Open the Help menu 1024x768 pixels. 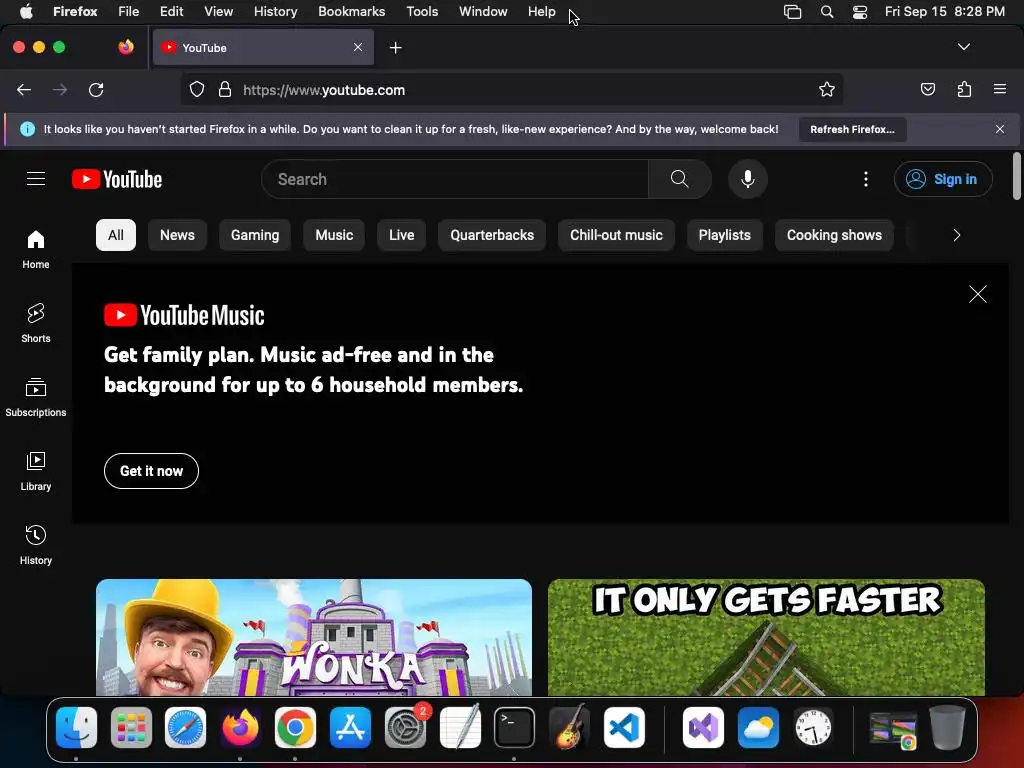pos(541,12)
